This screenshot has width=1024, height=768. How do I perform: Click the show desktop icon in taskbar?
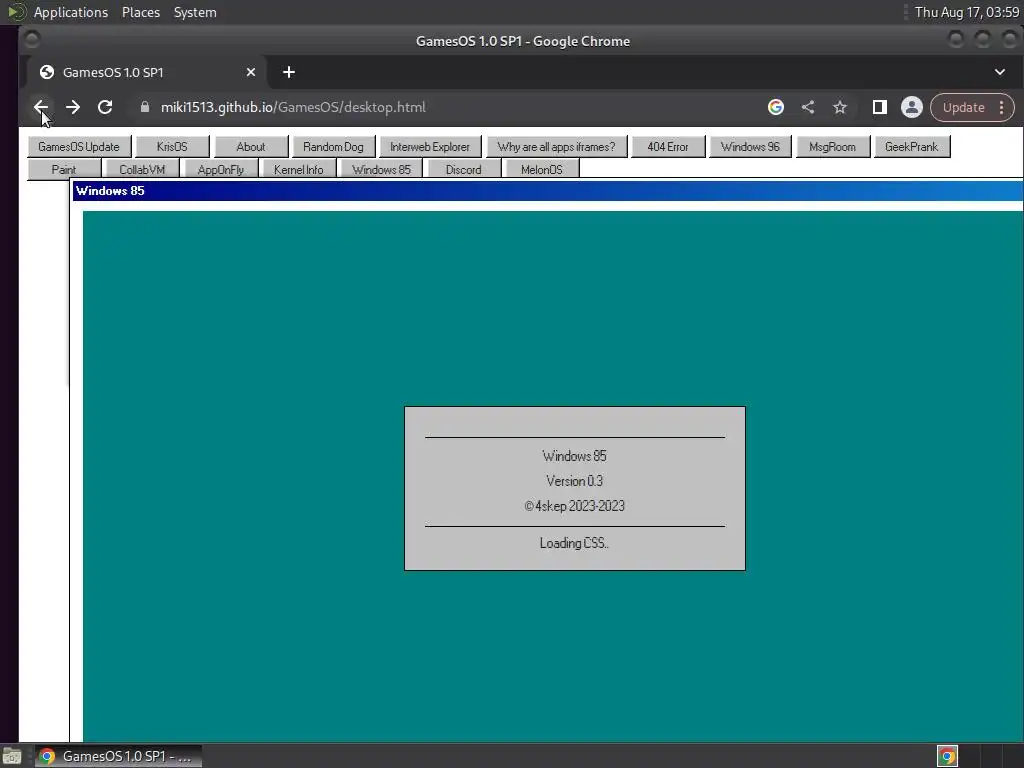tap(12, 757)
